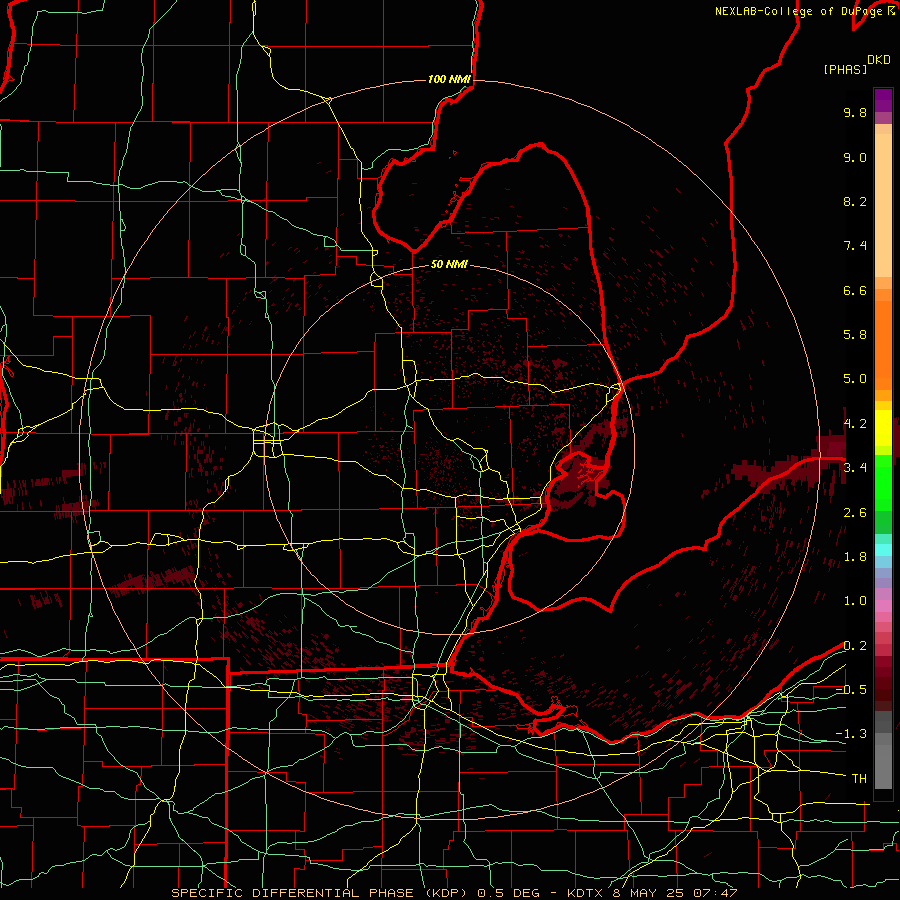Click the 6.6 value on color scale

coord(855,290)
